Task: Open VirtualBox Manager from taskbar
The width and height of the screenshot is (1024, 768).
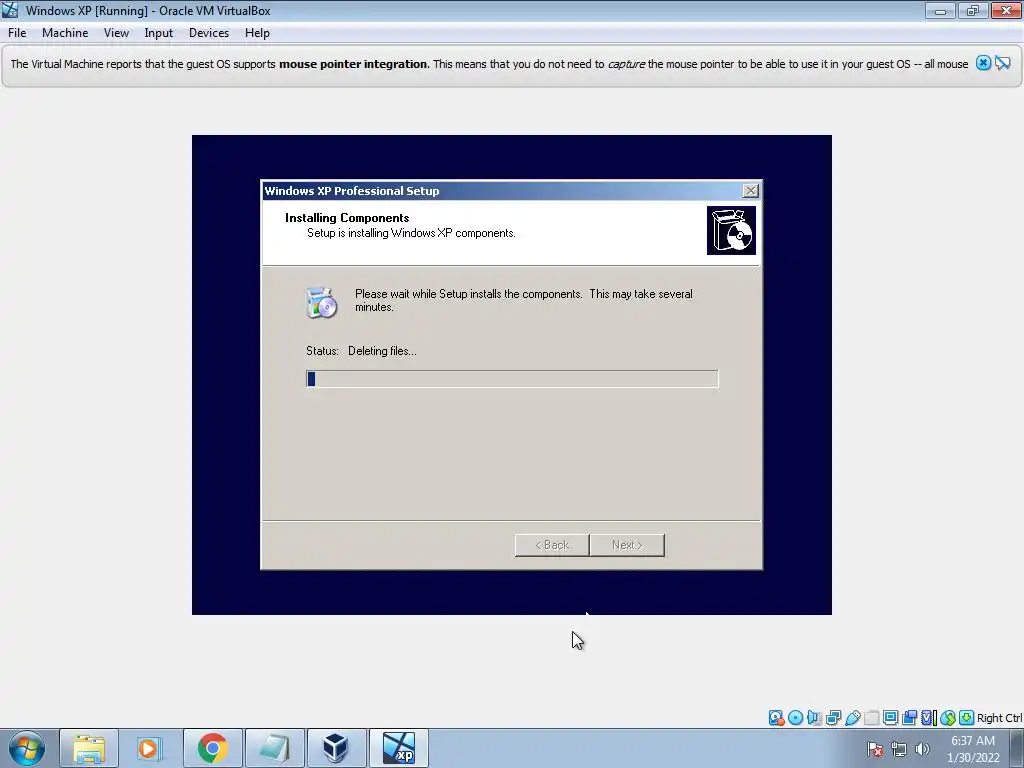Action: click(x=336, y=748)
